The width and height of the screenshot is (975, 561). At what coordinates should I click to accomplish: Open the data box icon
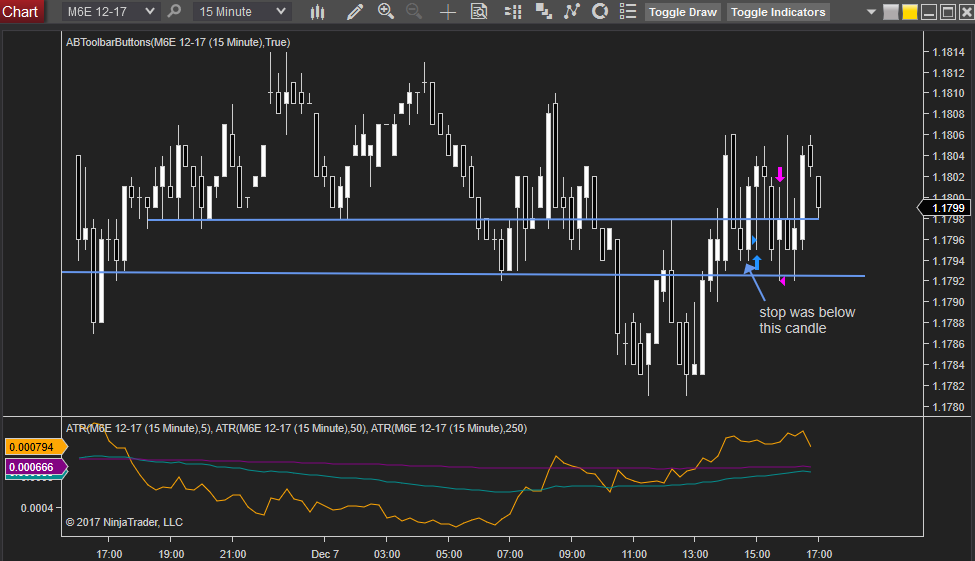click(479, 12)
